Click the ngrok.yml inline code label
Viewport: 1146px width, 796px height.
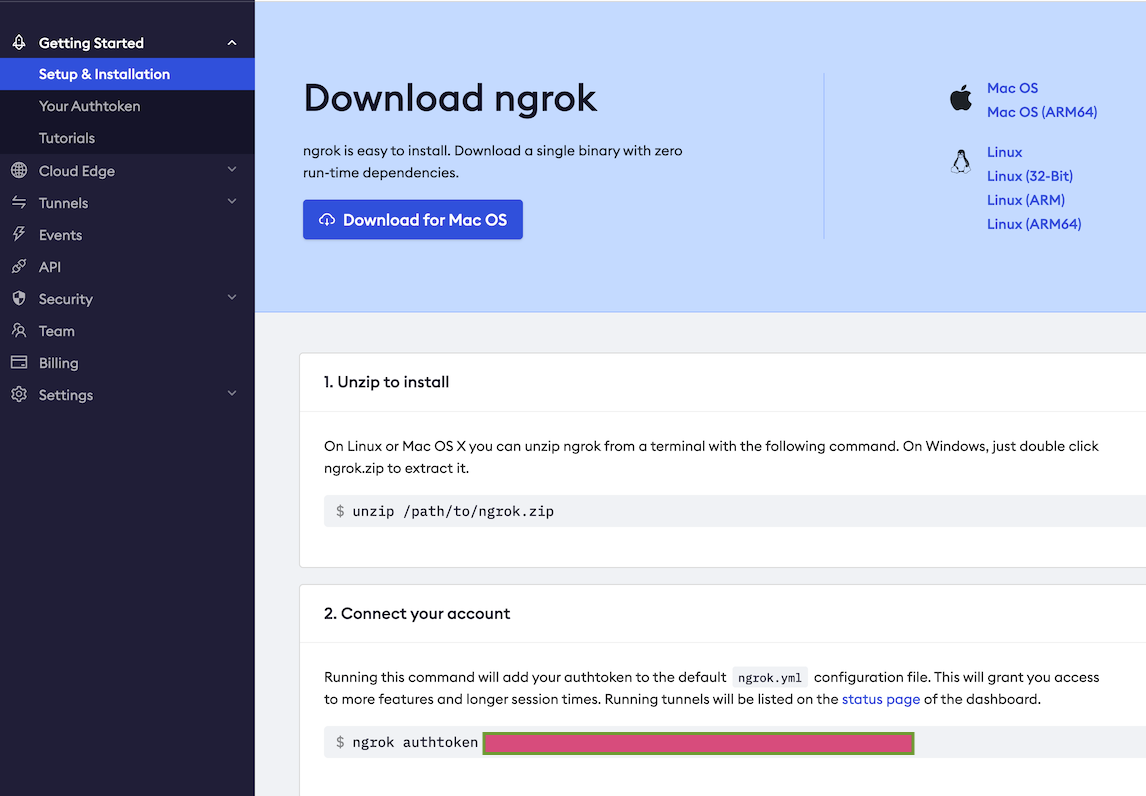point(770,678)
